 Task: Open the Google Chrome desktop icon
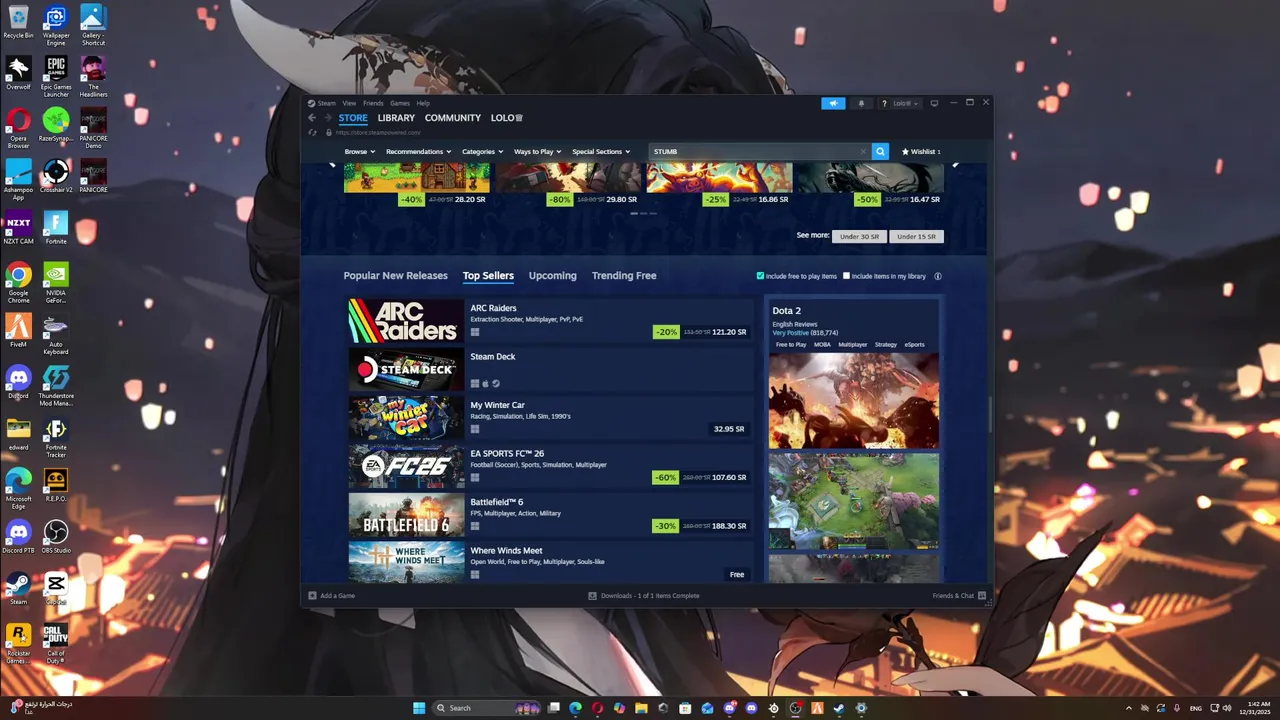click(x=18, y=283)
